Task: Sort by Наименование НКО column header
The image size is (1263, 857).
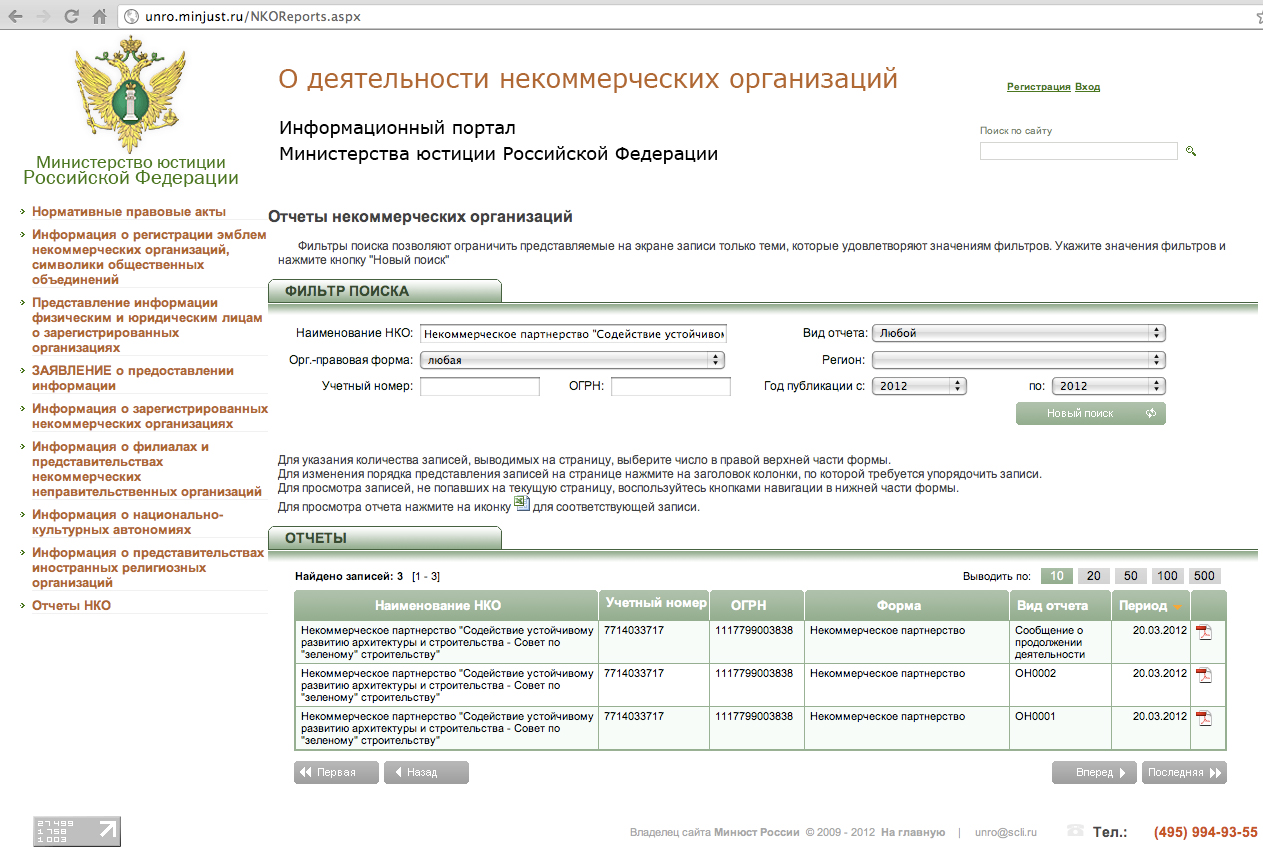Action: point(438,606)
